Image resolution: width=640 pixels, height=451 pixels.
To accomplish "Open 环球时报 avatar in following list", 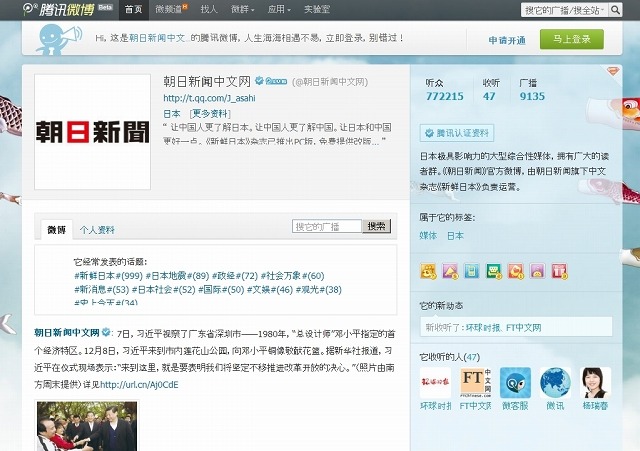I will pos(436,383).
